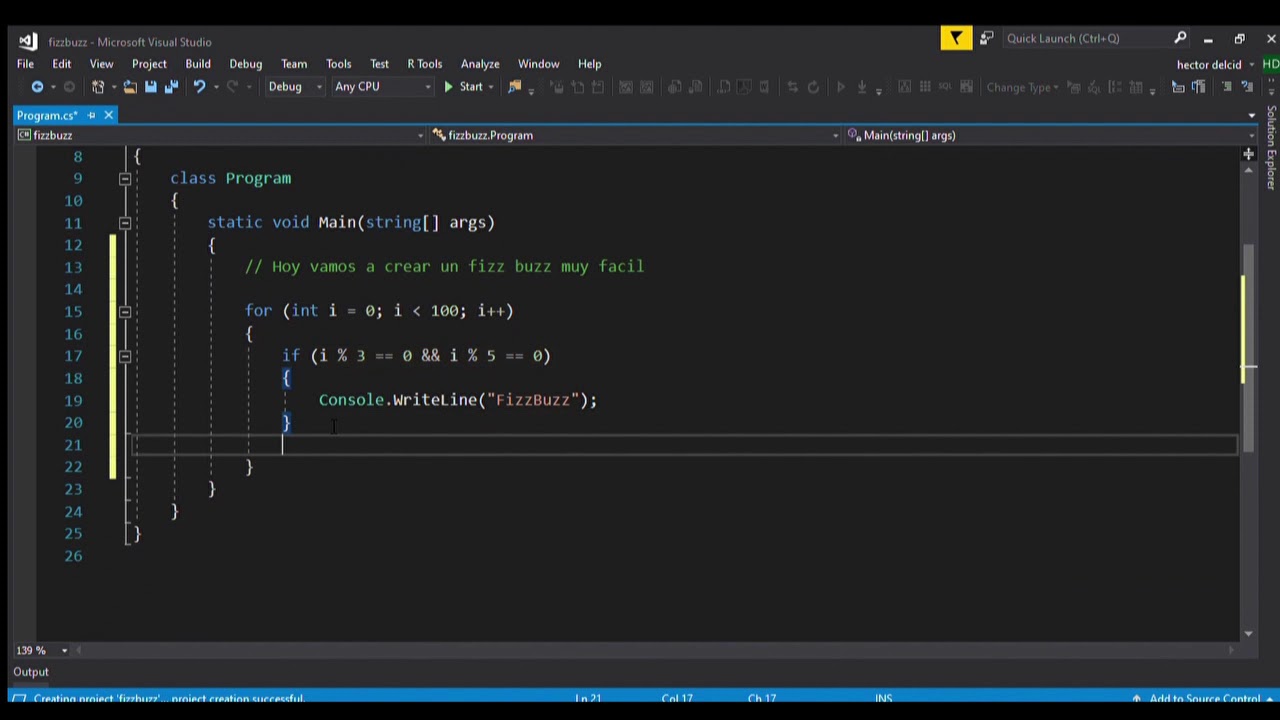The width and height of the screenshot is (1280, 720).
Task: Click the Visual Studio logo icon
Action: click(28, 41)
